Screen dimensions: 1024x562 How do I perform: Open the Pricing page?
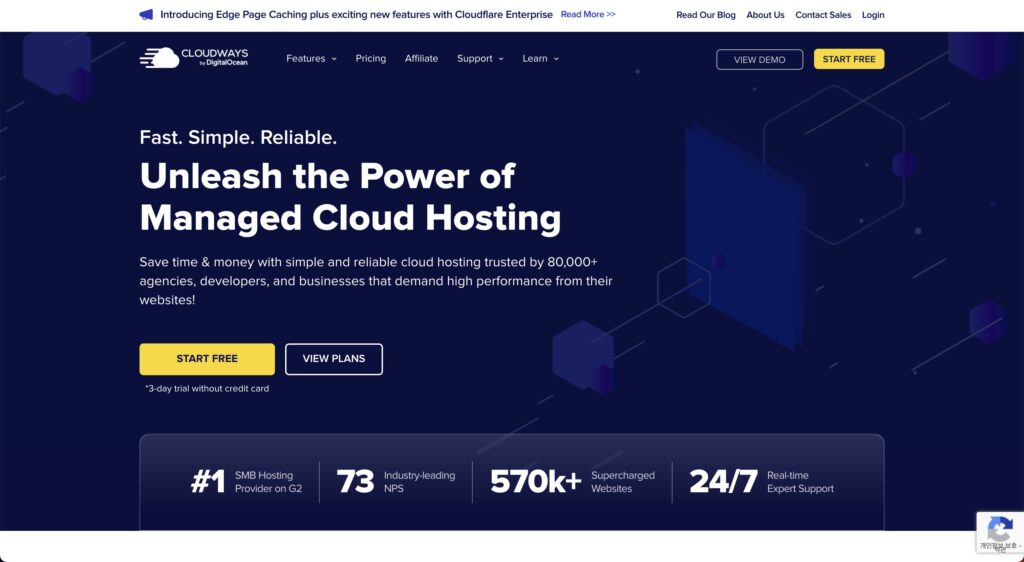click(370, 59)
